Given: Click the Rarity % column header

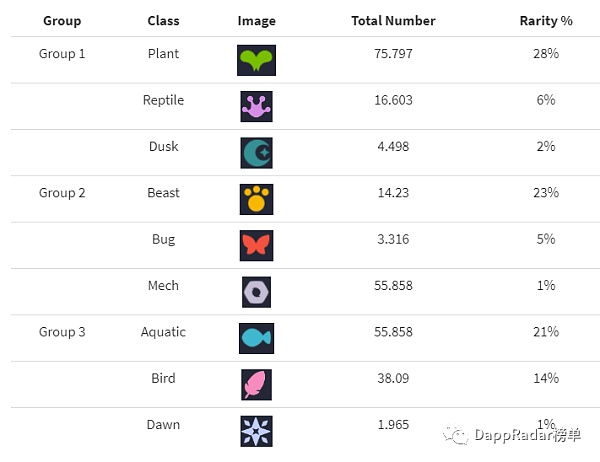Looking at the screenshot, I should click(546, 21).
